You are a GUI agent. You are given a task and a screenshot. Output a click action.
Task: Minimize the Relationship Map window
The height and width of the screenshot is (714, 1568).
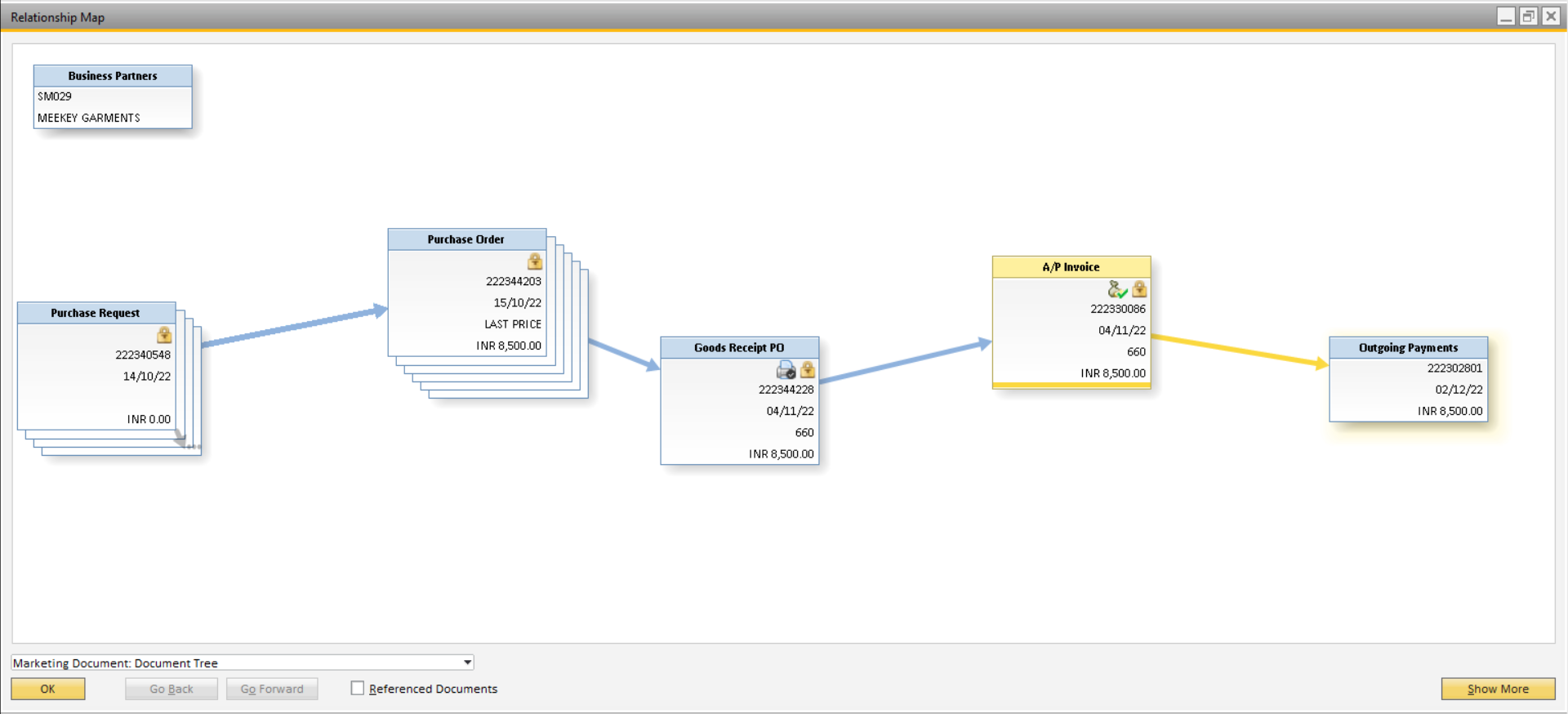(1506, 16)
